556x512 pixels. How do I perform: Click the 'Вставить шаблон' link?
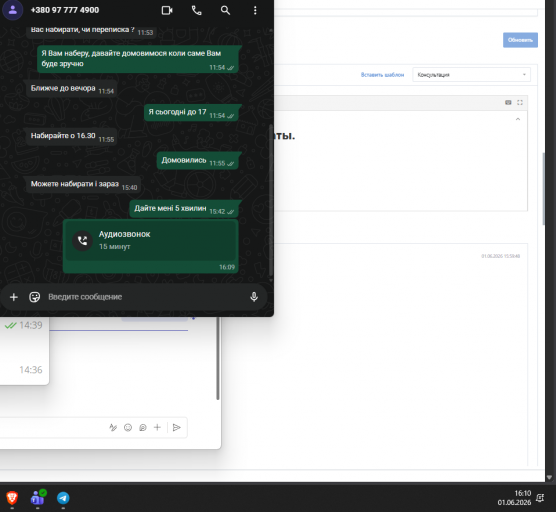(382, 75)
